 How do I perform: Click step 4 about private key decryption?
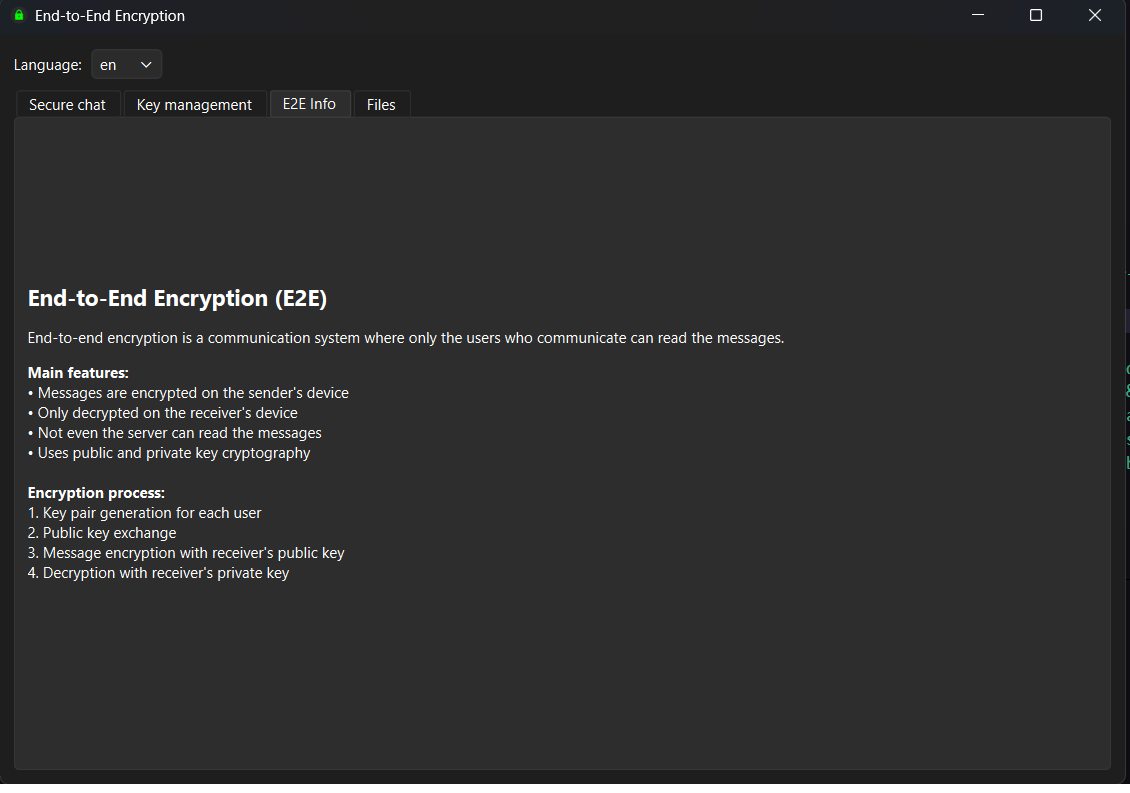point(158,573)
